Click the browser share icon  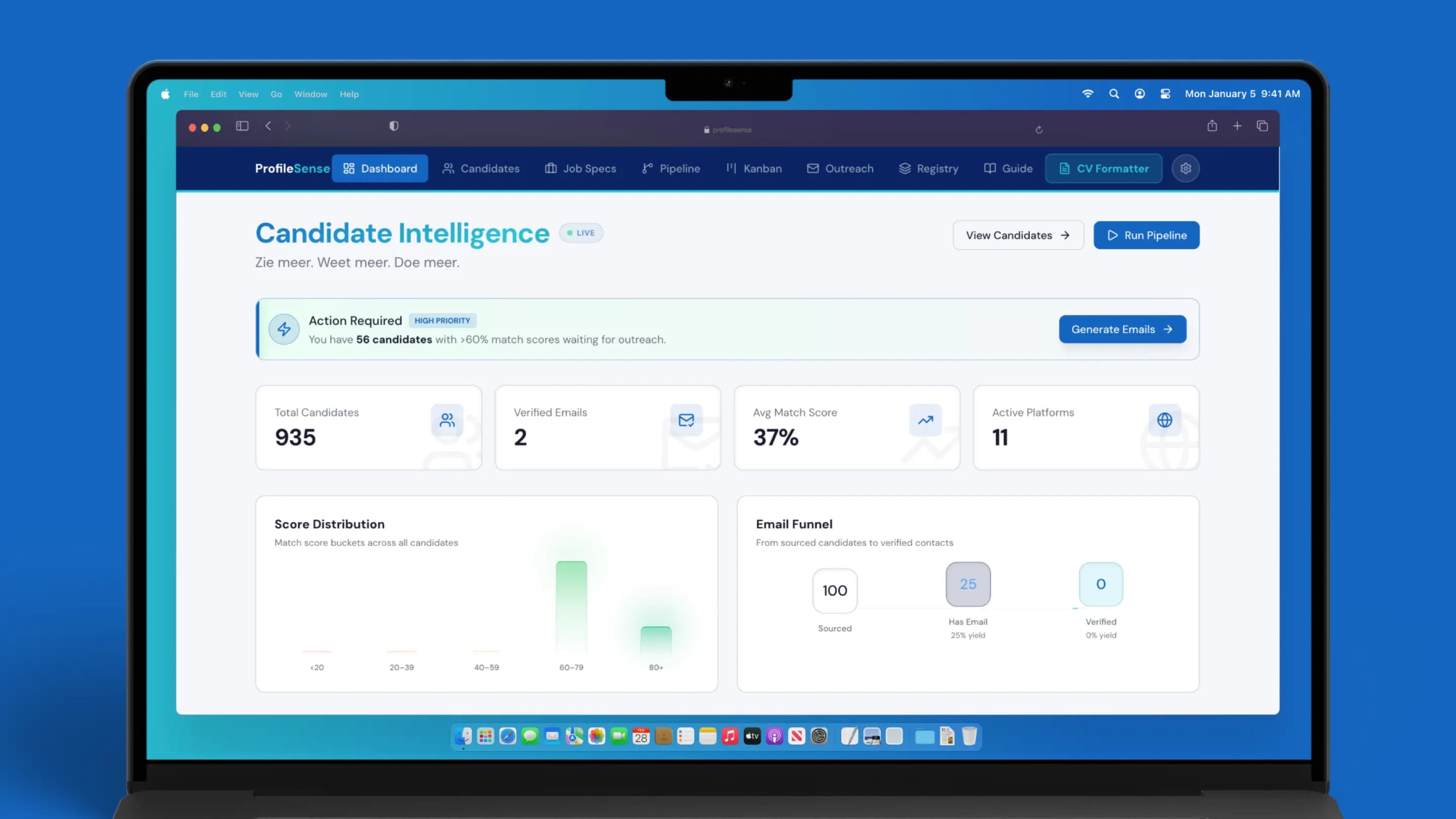(x=1212, y=126)
